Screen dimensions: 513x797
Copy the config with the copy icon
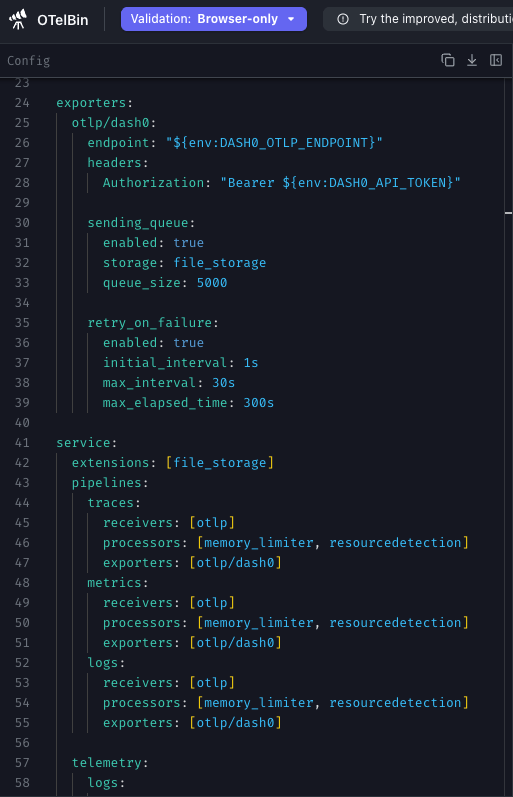(448, 60)
